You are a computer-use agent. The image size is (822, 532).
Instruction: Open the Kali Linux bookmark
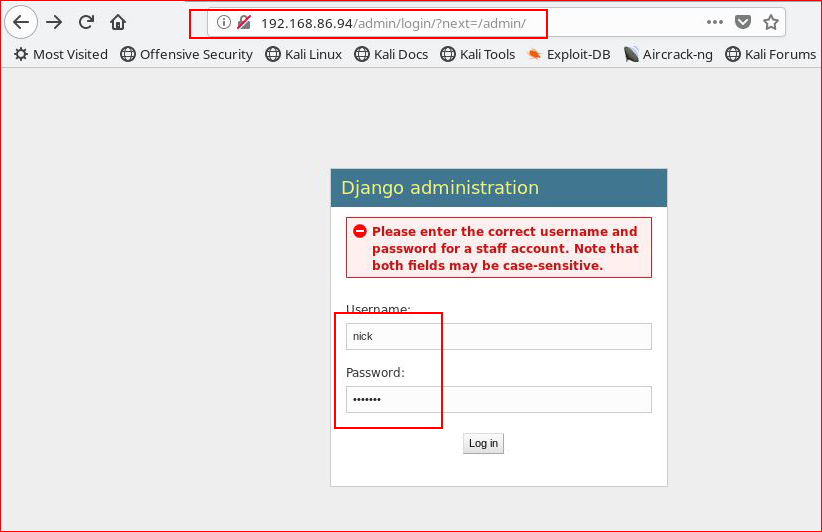click(x=304, y=55)
